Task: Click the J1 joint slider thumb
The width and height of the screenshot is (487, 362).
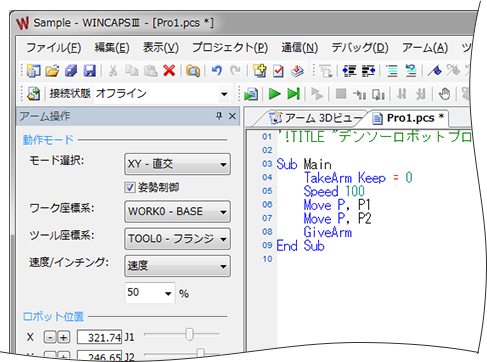Action: [189, 334]
